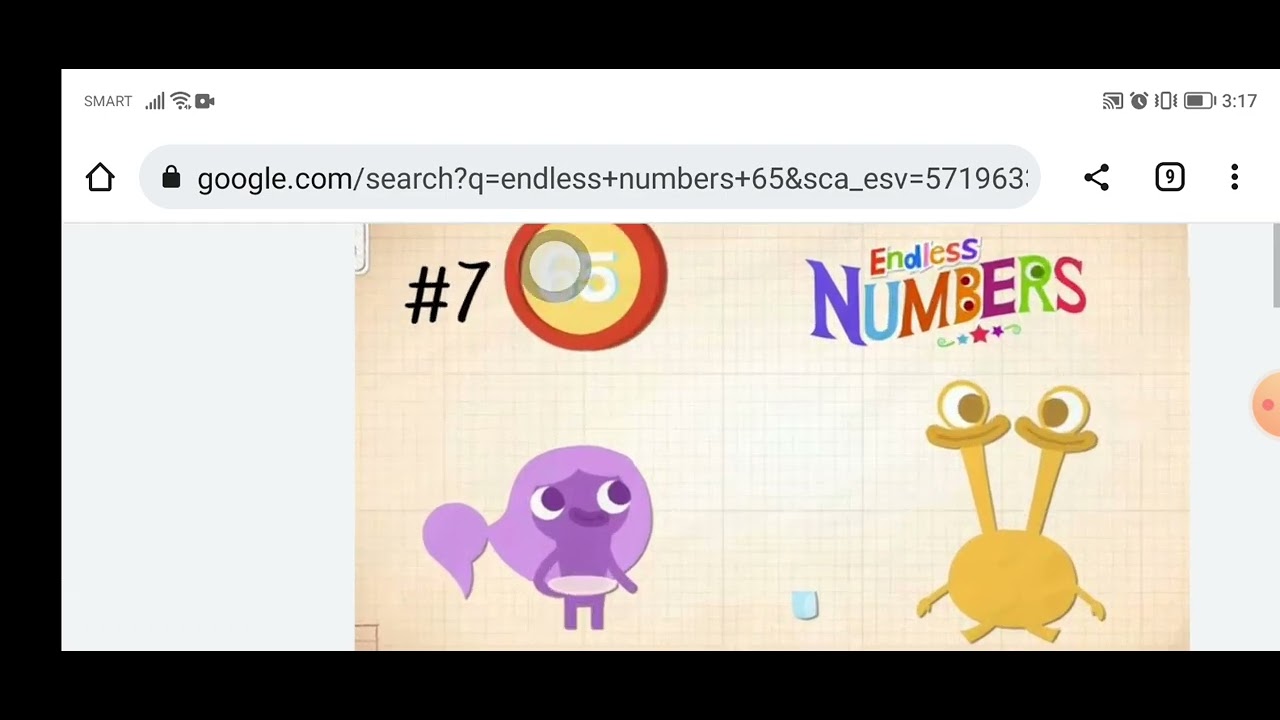Tap the battery status icon
The height and width of the screenshot is (720, 1280).
pos(1199,101)
